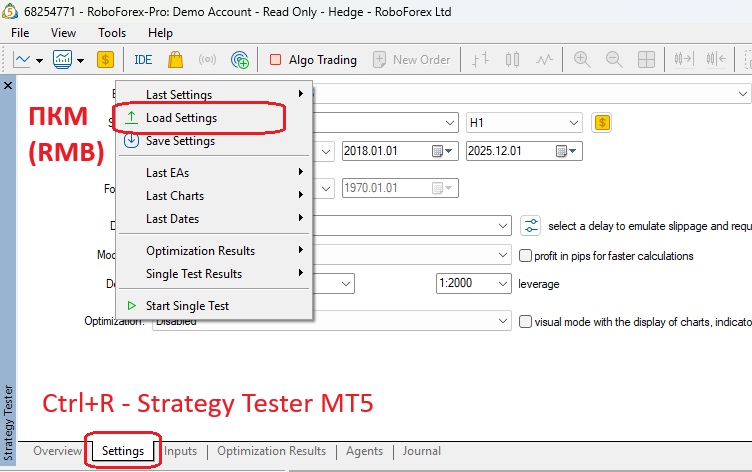The image size is (752, 472).
Task: Close the Strategy Tester panel
Action: click(8, 86)
